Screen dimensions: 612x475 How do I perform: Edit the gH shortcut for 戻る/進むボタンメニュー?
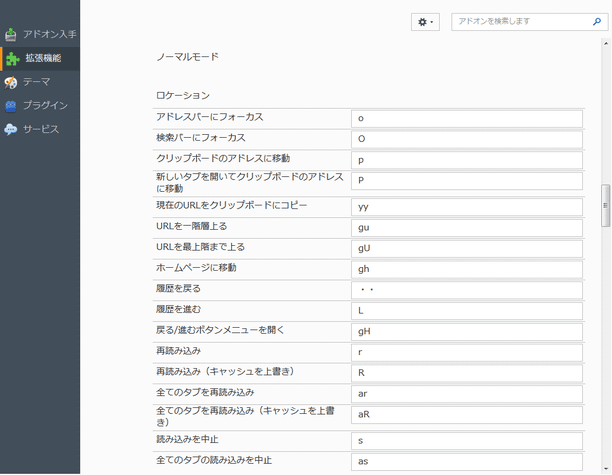[467, 332]
